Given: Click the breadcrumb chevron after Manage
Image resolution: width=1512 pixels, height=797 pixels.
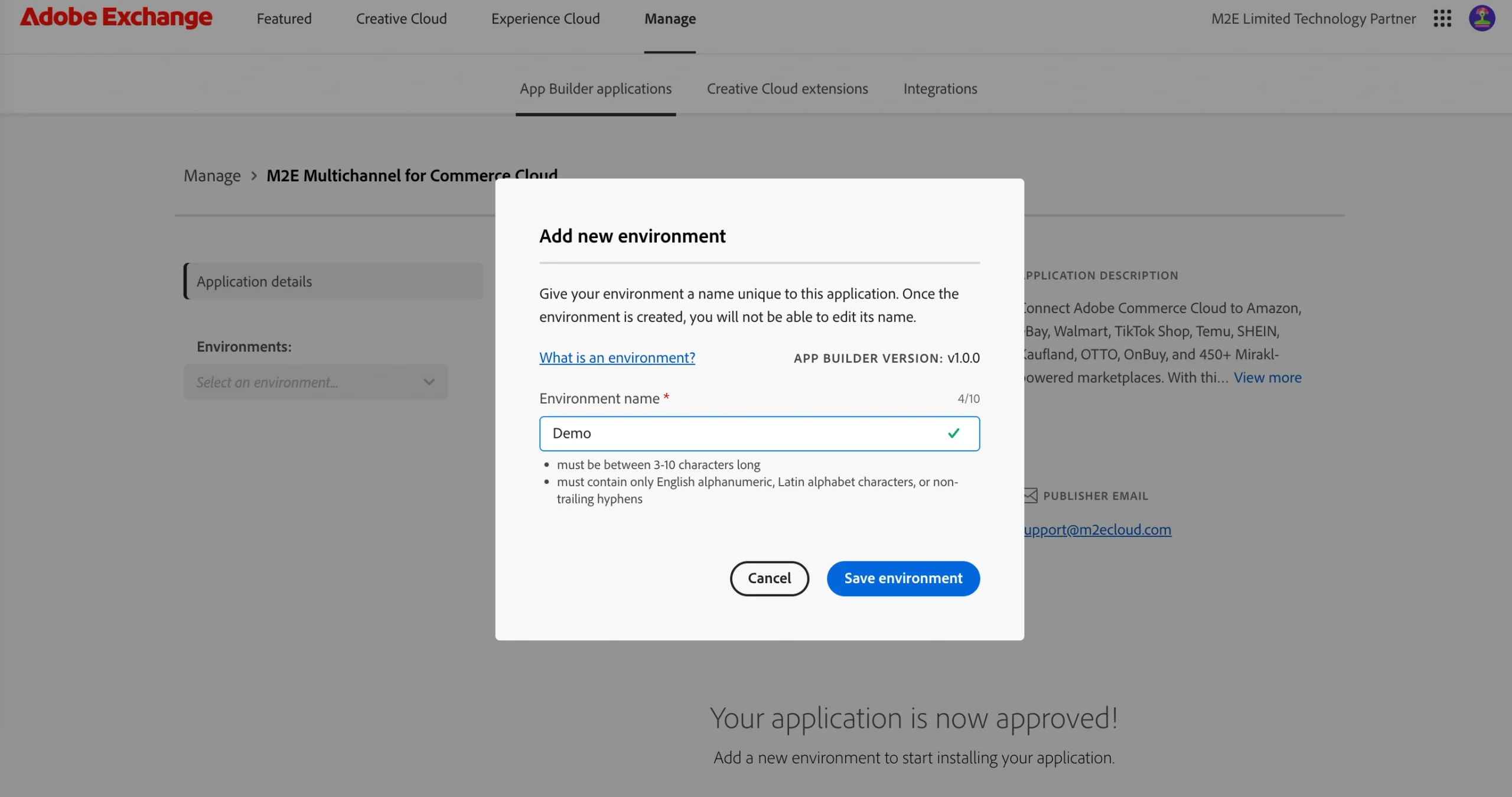Looking at the screenshot, I should pyautogui.click(x=254, y=175).
